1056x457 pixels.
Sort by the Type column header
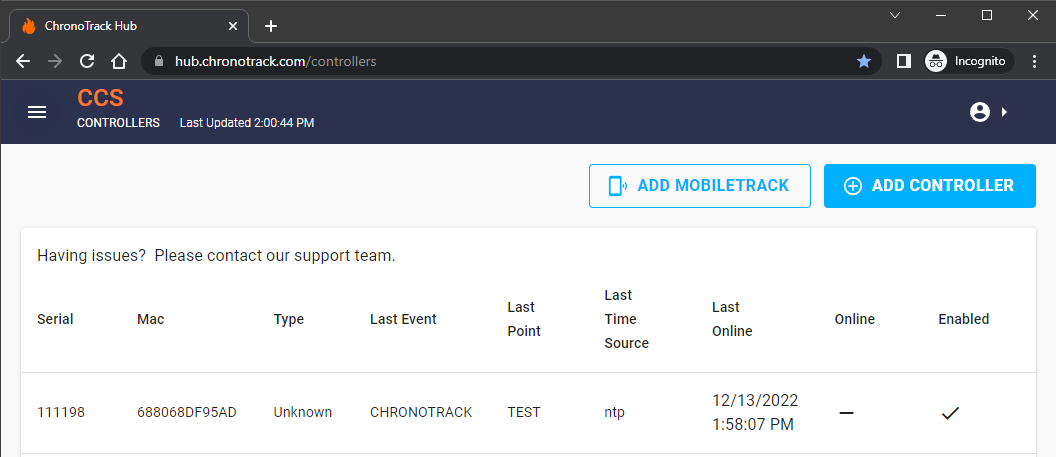(x=289, y=319)
